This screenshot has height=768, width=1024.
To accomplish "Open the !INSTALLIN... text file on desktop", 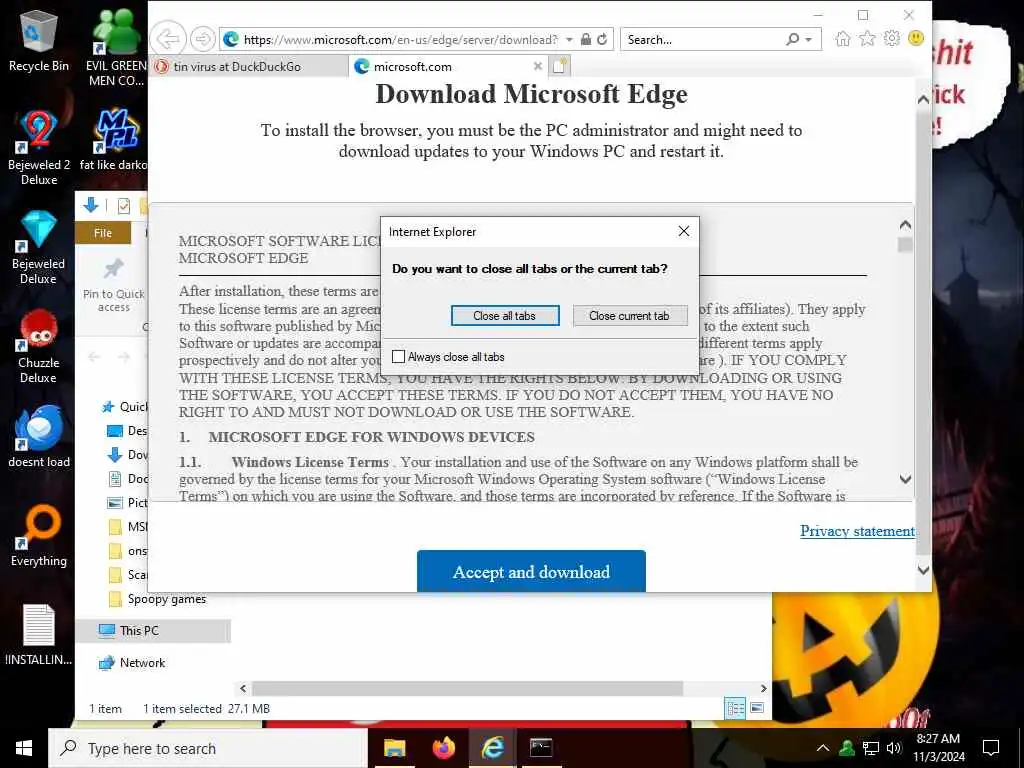I will (x=39, y=635).
